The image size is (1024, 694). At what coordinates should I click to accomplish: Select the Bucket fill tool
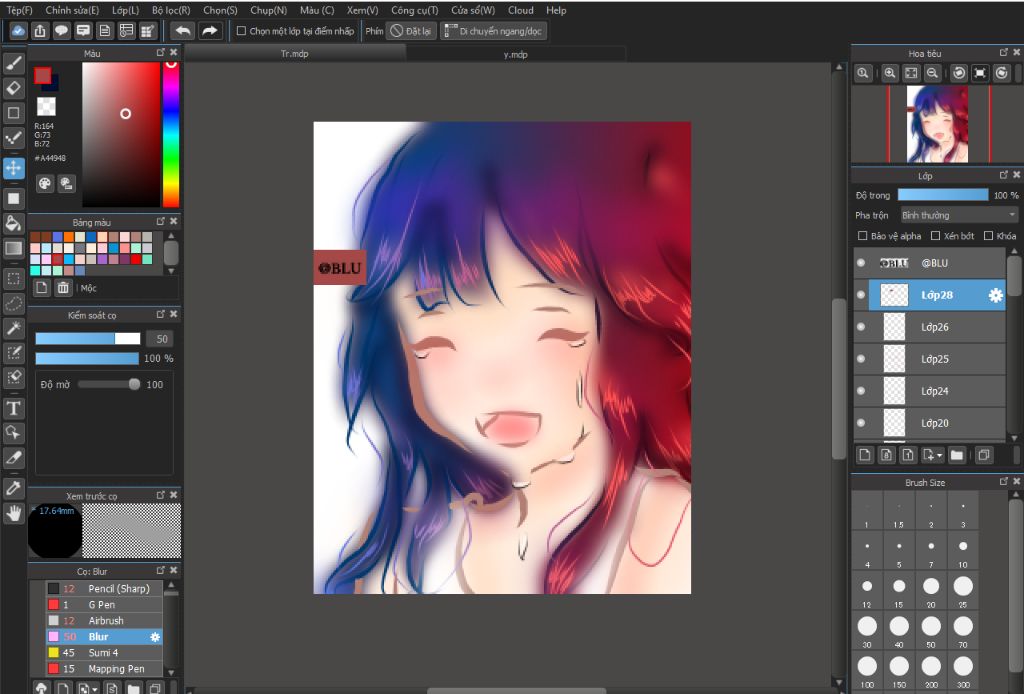tap(14, 223)
